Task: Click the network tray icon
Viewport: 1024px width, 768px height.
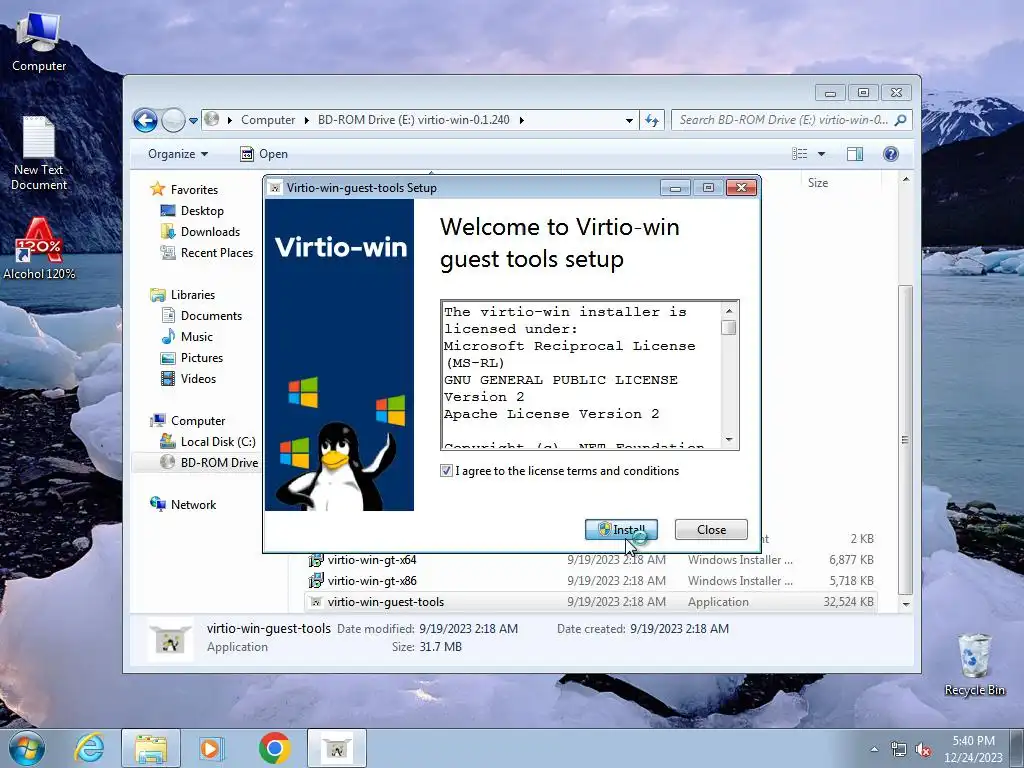Action: 899,750
